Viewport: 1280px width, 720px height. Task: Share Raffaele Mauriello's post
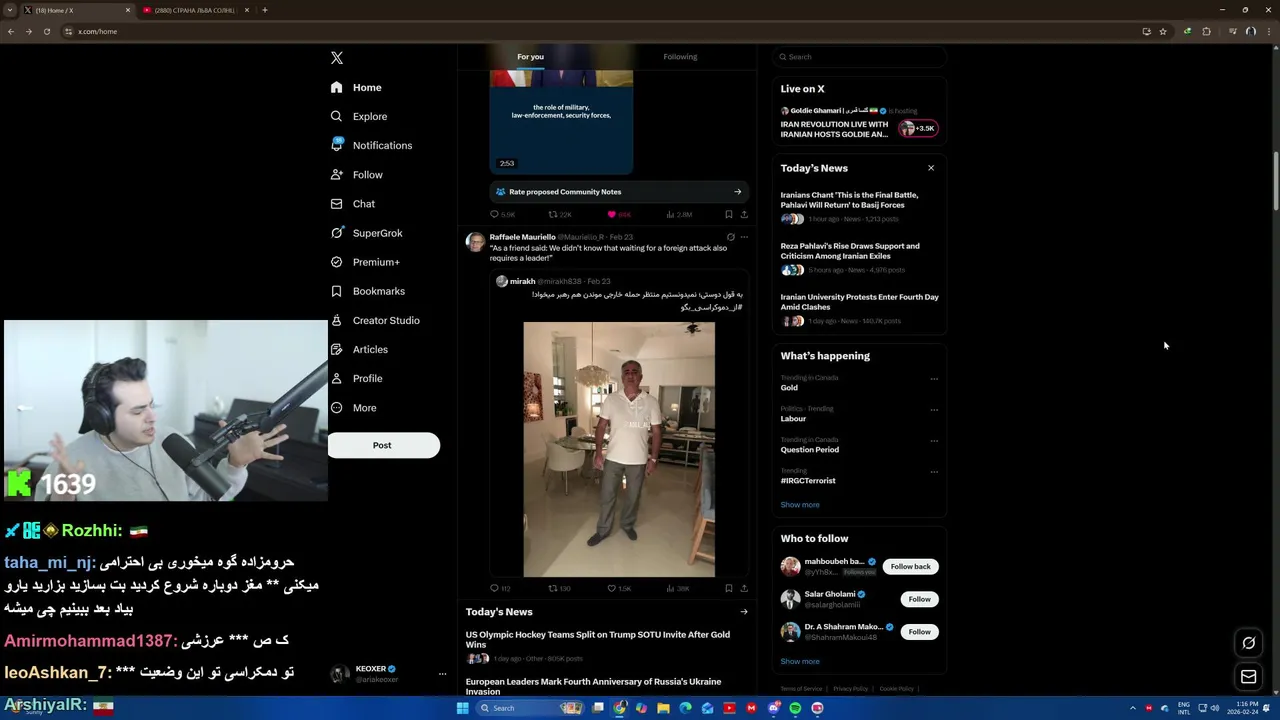(744, 588)
